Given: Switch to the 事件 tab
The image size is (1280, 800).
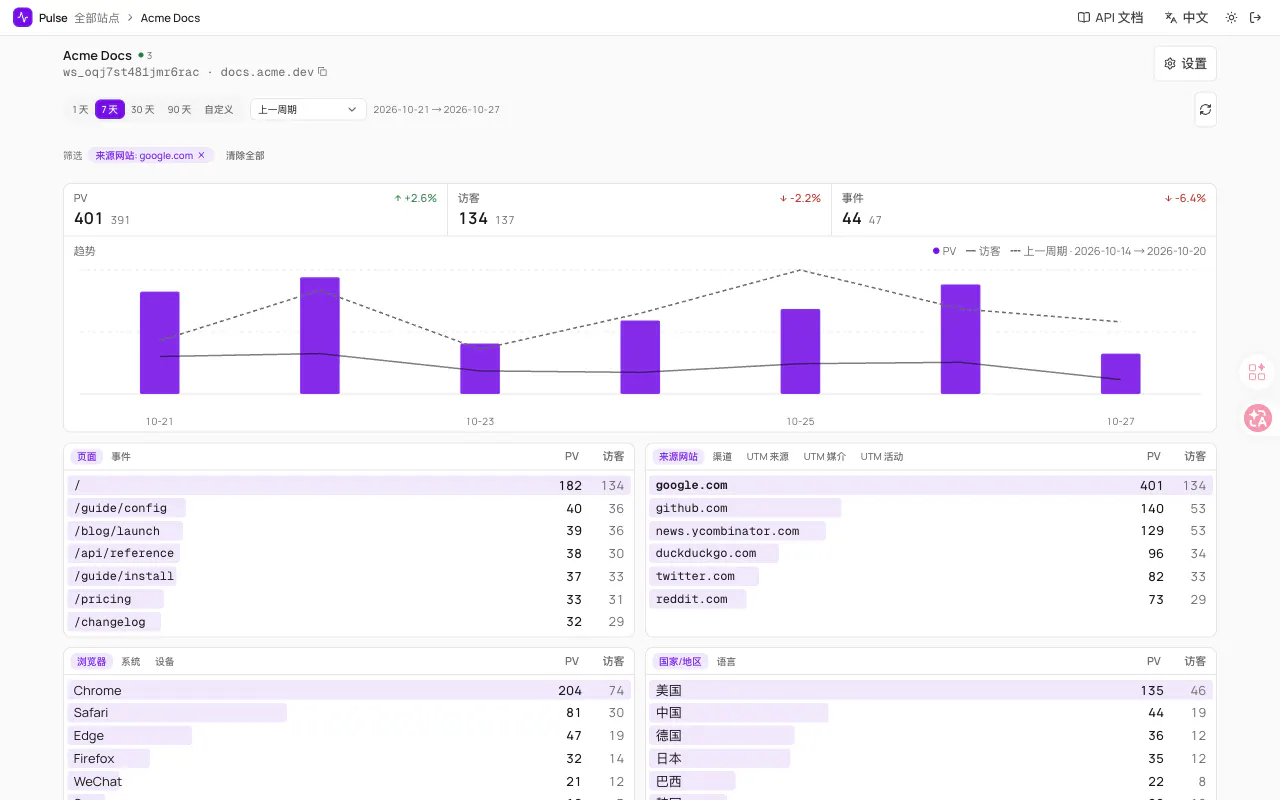Looking at the screenshot, I should [121, 456].
